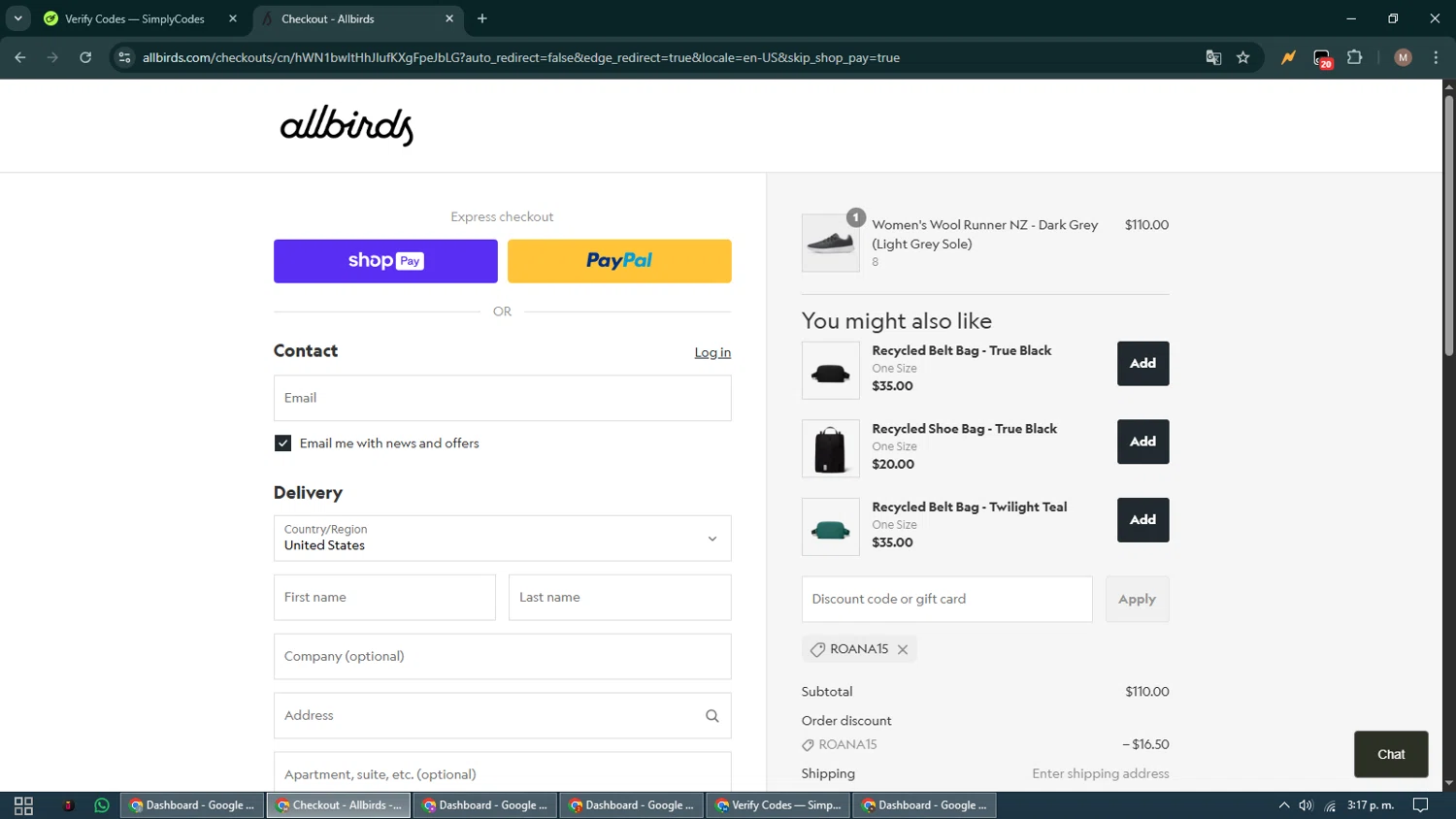
Task: Close the Verify Codes tab
Action: click(x=233, y=18)
